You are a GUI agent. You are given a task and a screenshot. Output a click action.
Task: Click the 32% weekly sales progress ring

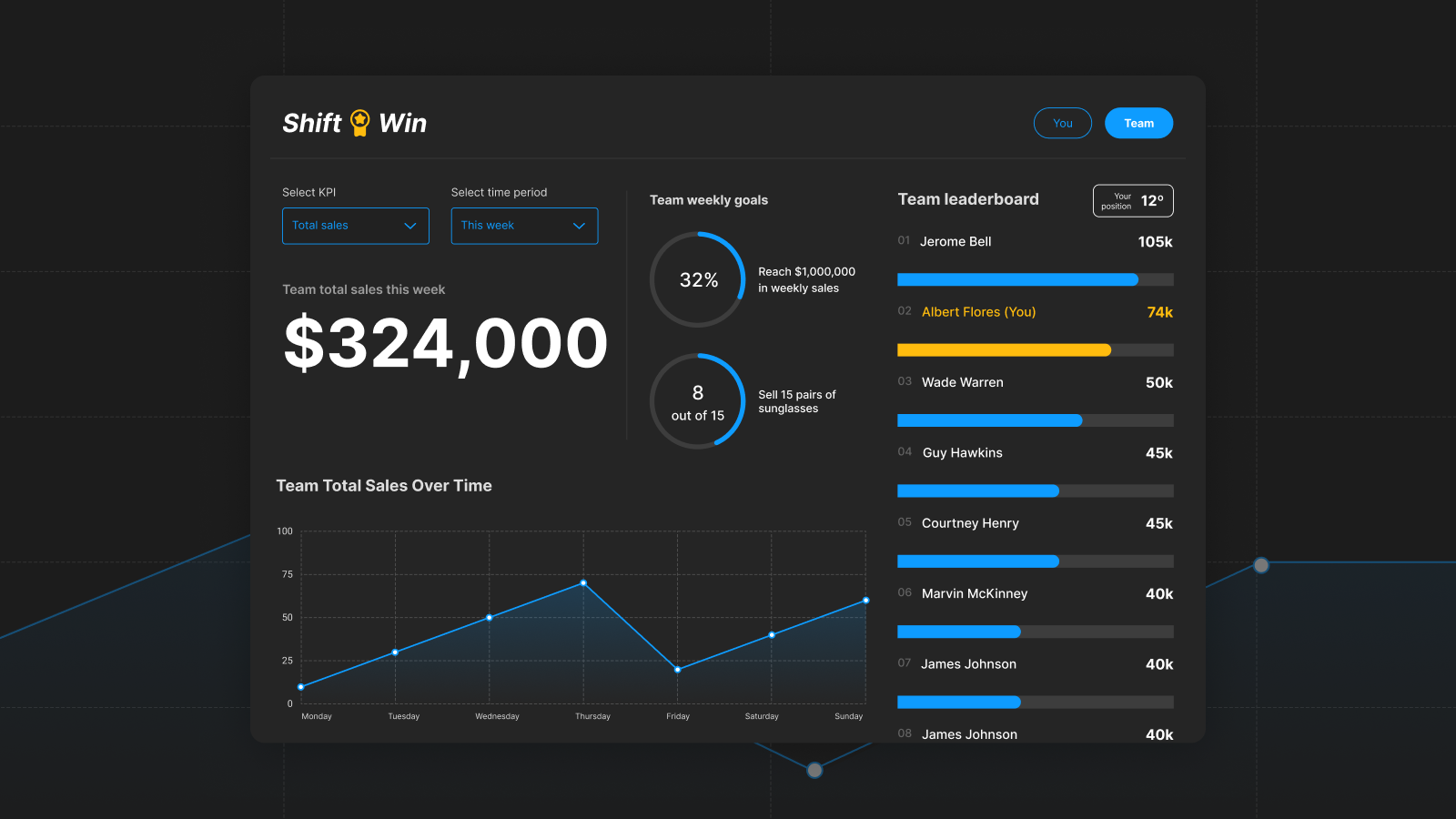click(x=698, y=279)
